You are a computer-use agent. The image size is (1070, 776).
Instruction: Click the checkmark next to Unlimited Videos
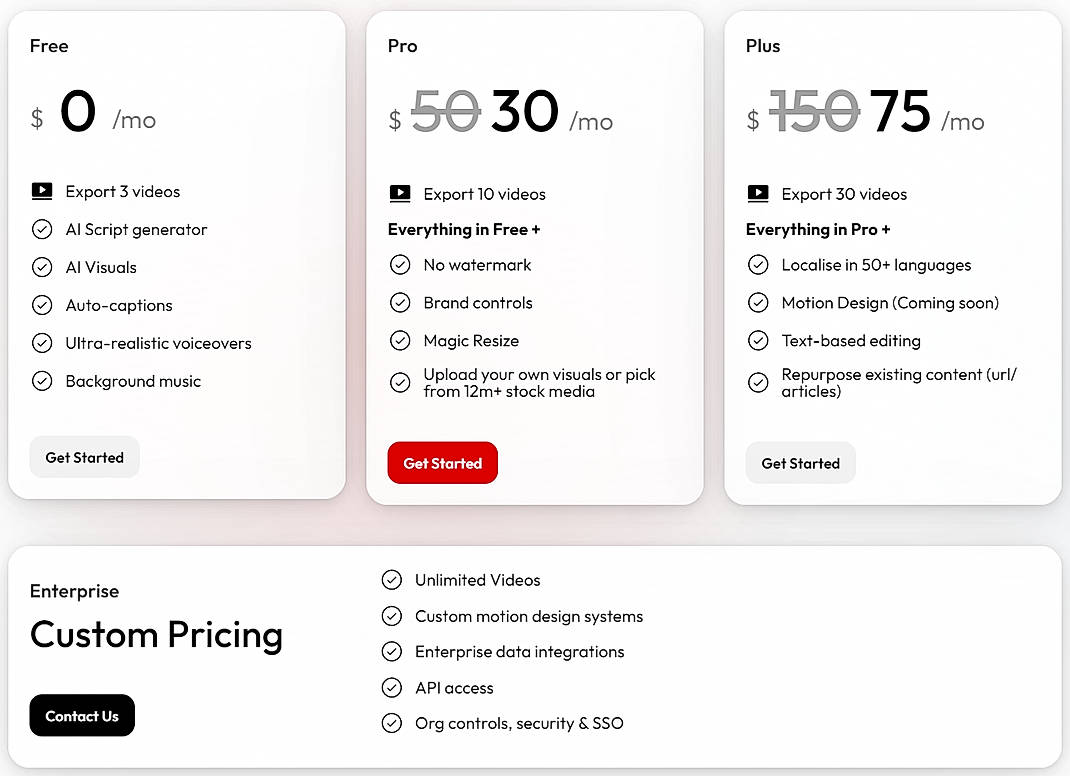tap(391, 579)
